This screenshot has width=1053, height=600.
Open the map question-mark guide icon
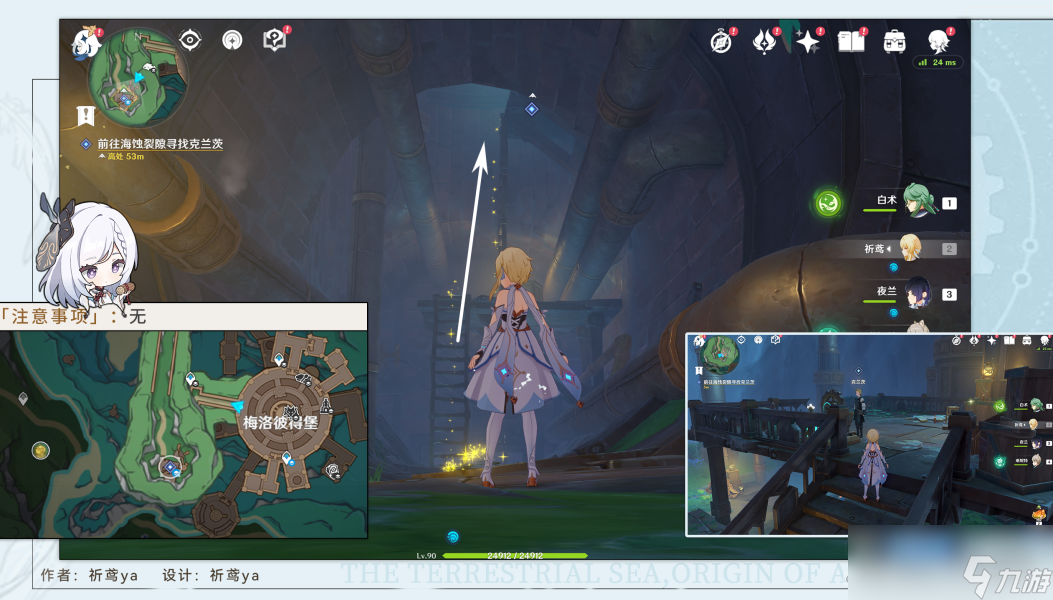[x=274, y=40]
